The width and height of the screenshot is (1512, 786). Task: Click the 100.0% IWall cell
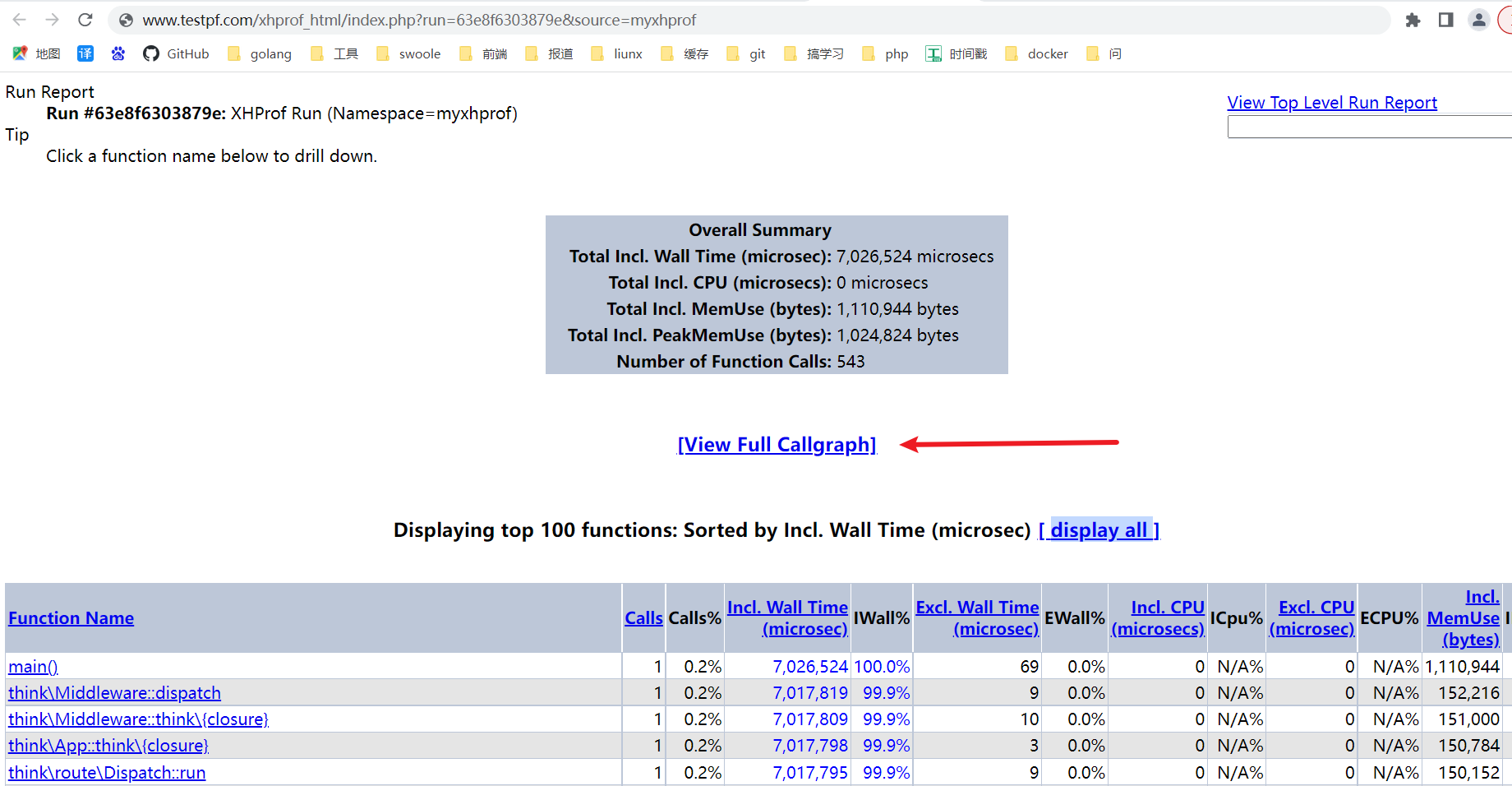pos(882,667)
